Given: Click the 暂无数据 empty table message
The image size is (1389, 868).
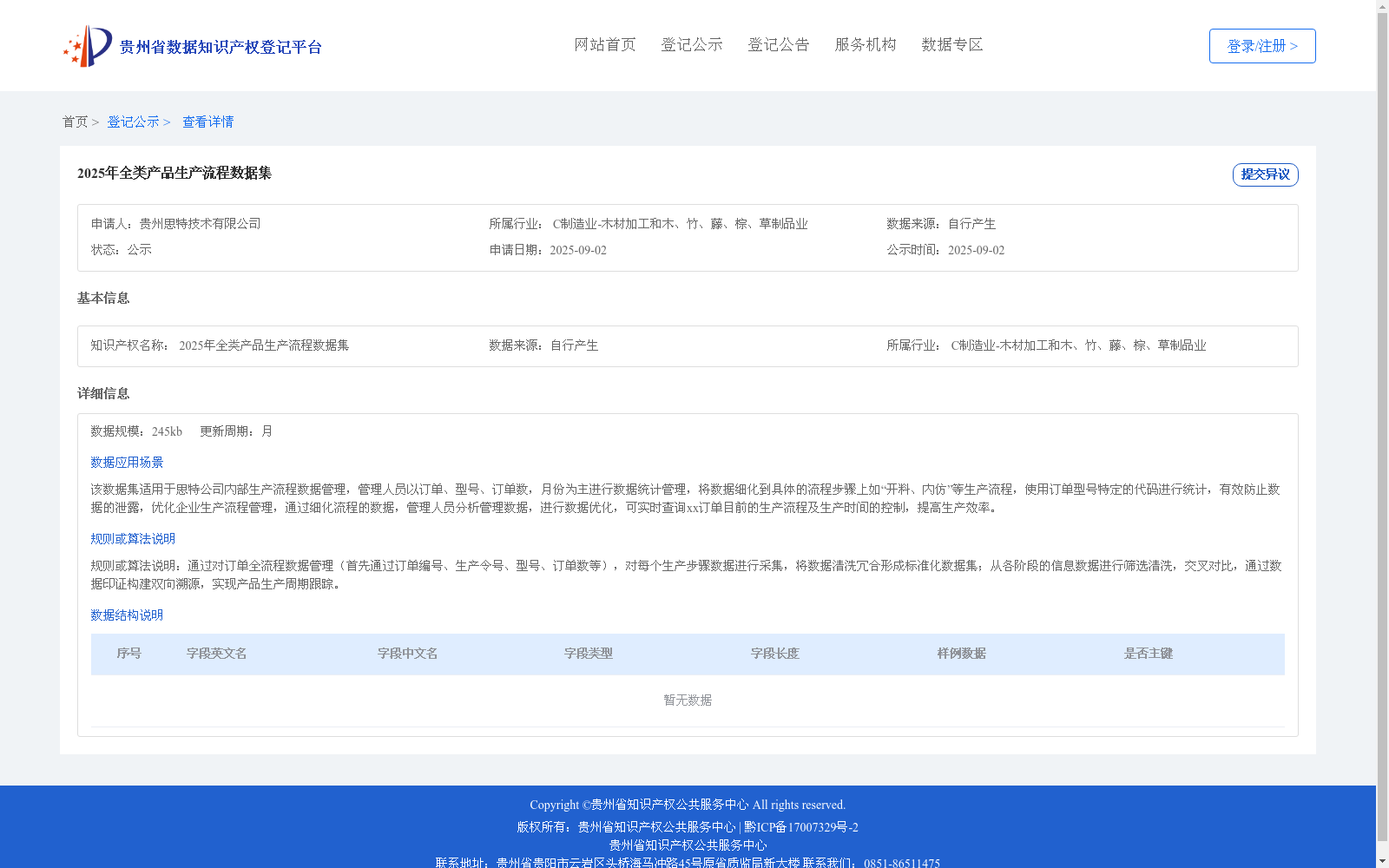Looking at the screenshot, I should pyautogui.click(x=688, y=700).
